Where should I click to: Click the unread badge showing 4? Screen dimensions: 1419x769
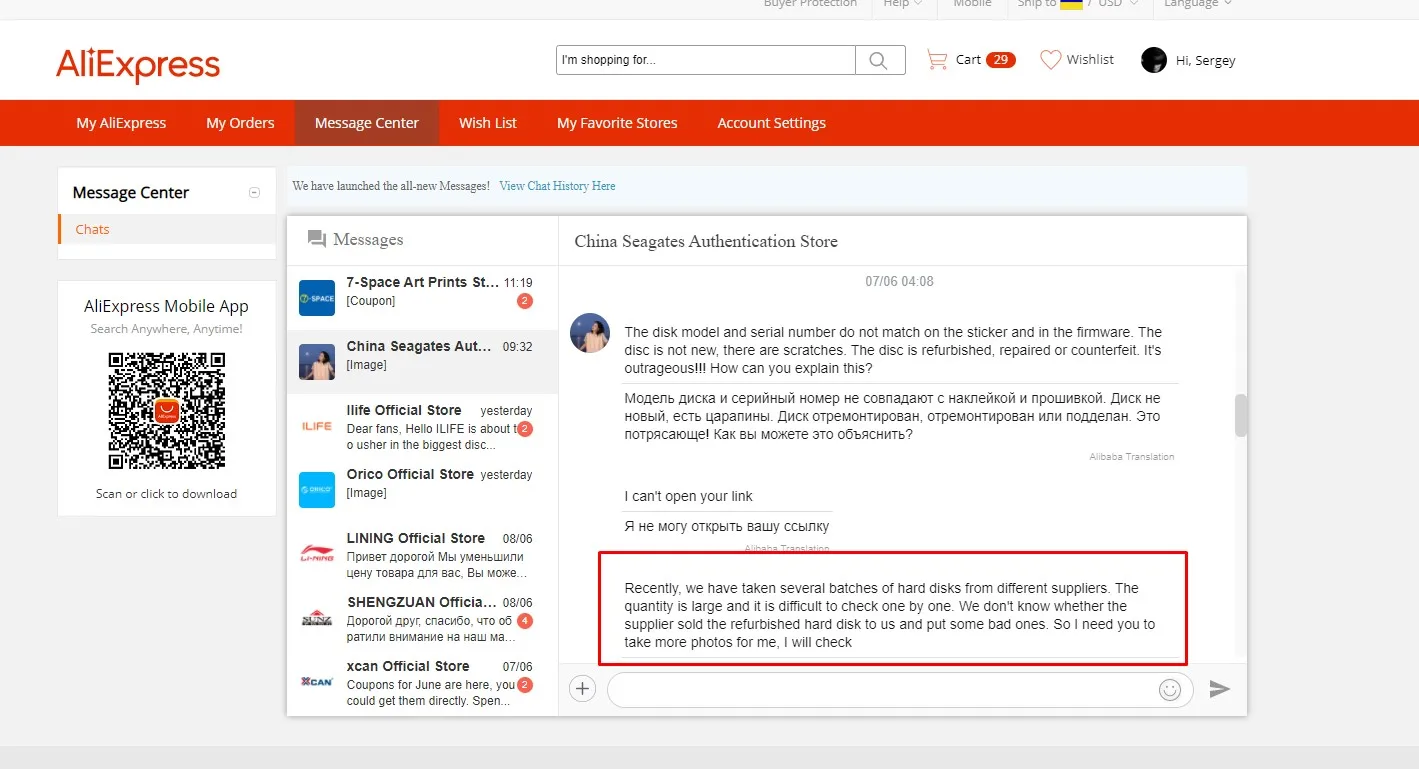[x=525, y=621]
